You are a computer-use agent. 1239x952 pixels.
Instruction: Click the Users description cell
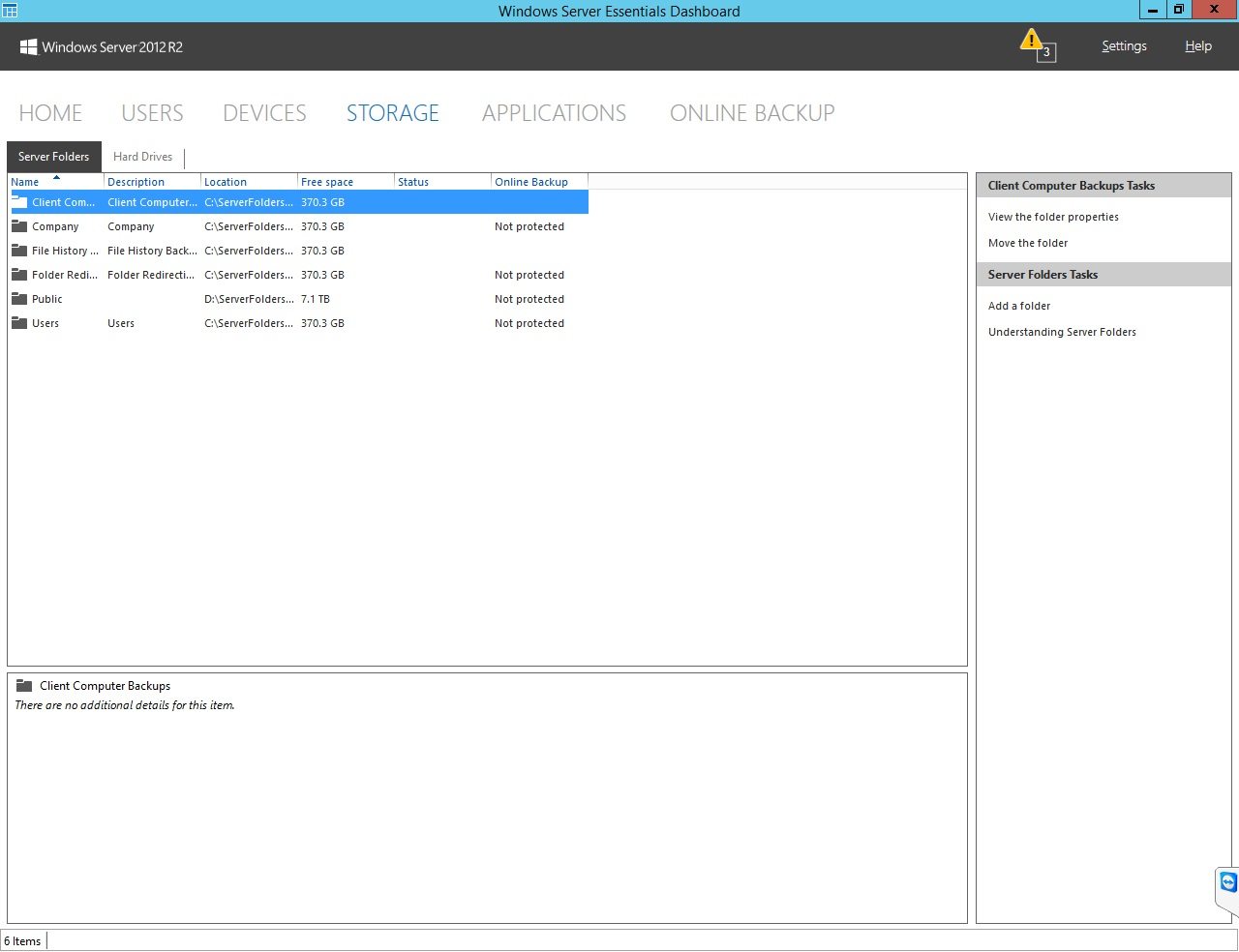(x=121, y=323)
